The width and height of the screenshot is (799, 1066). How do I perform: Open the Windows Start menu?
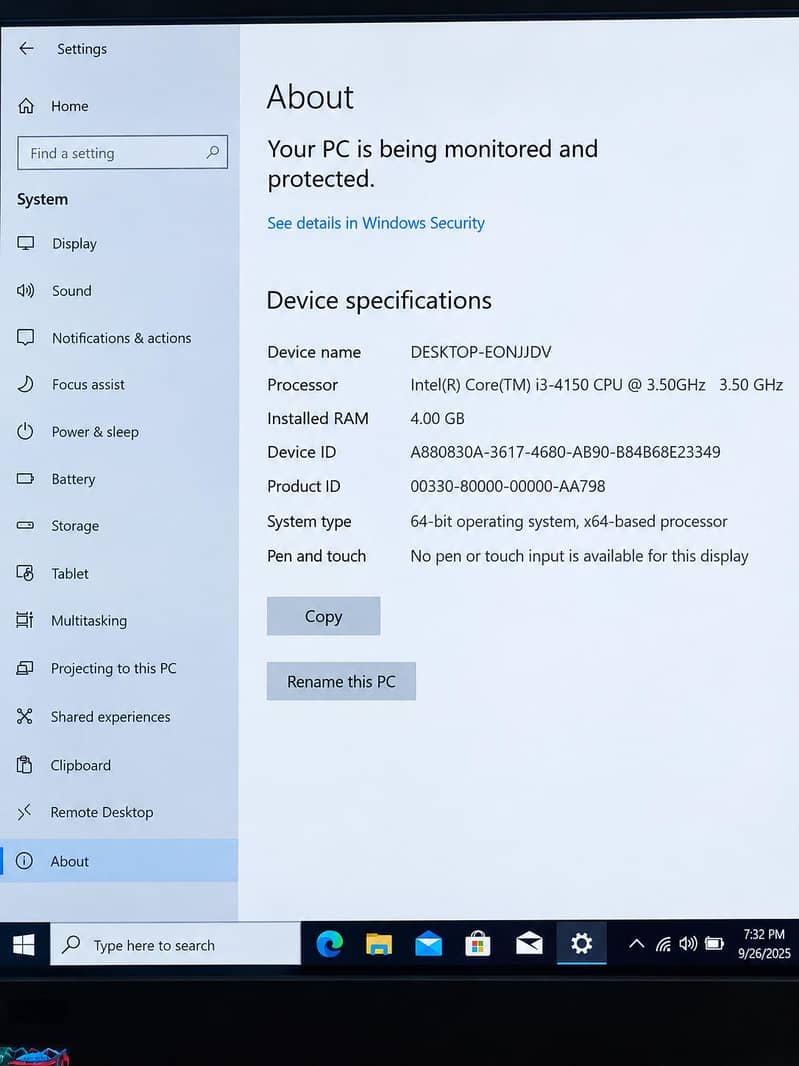click(24, 944)
